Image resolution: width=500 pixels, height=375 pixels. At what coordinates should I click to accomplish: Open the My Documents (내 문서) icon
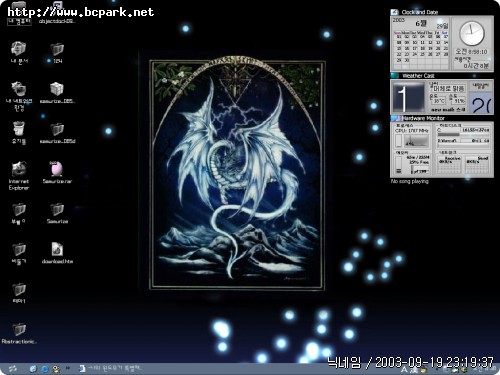[19, 53]
